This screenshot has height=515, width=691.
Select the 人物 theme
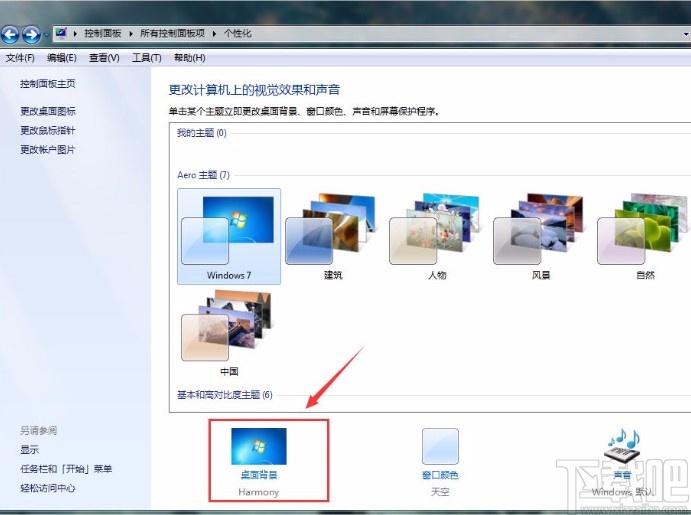click(x=437, y=237)
